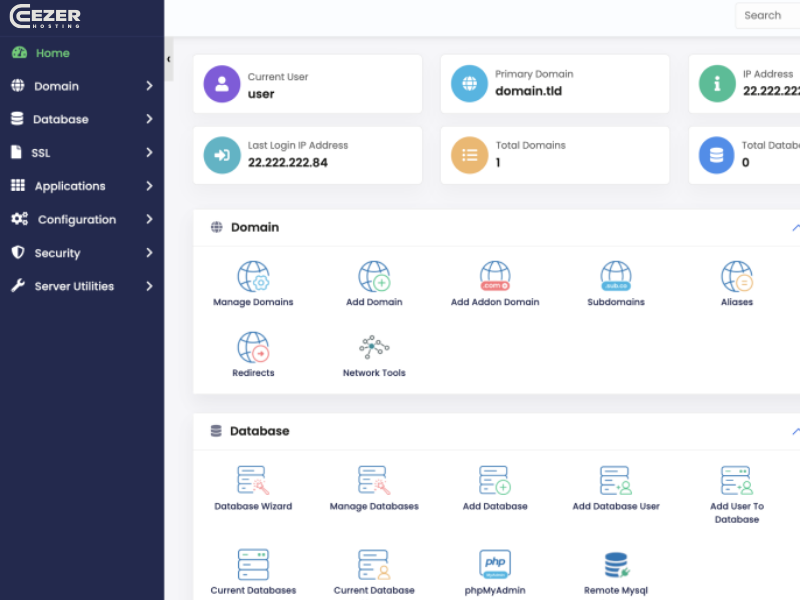Viewport: 800px width, 600px height.
Task: Launch phpMyAdmin
Action: click(x=495, y=568)
